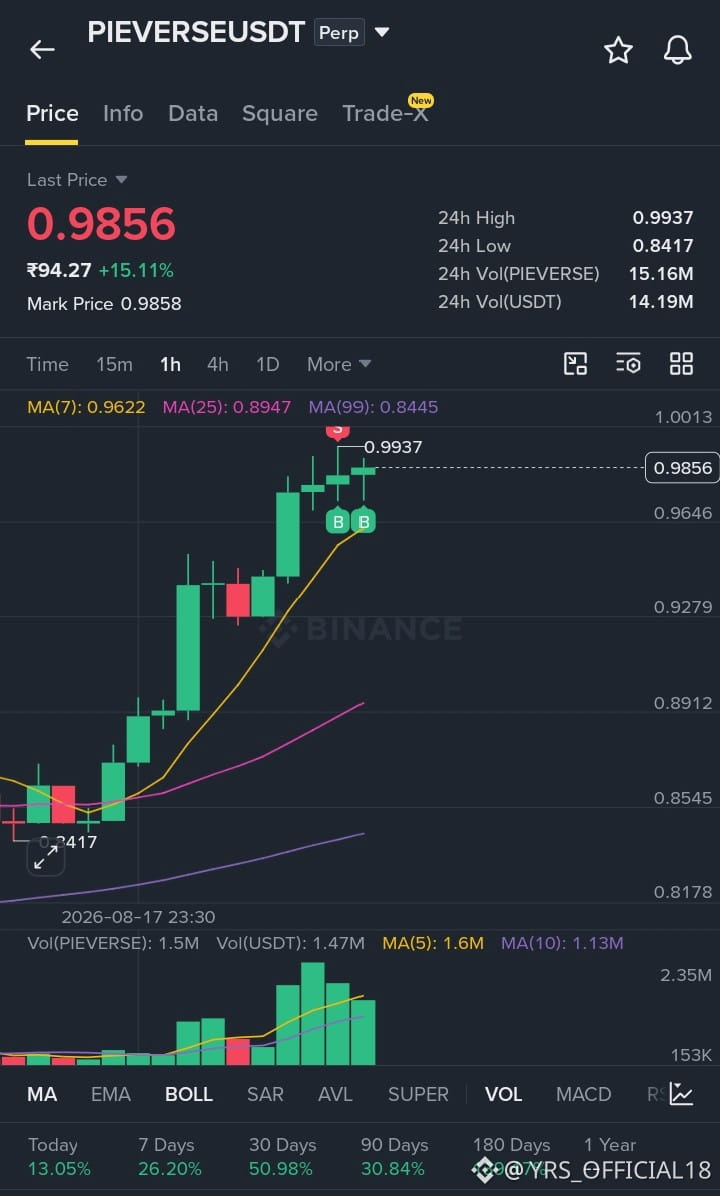The image size is (720, 1196).
Task: Tap the red S sell marker
Action: pyautogui.click(x=337, y=431)
